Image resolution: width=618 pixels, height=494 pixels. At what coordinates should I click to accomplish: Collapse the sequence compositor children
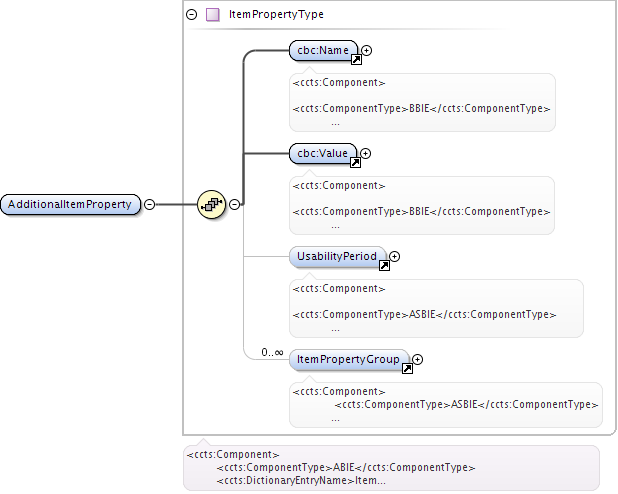point(235,204)
